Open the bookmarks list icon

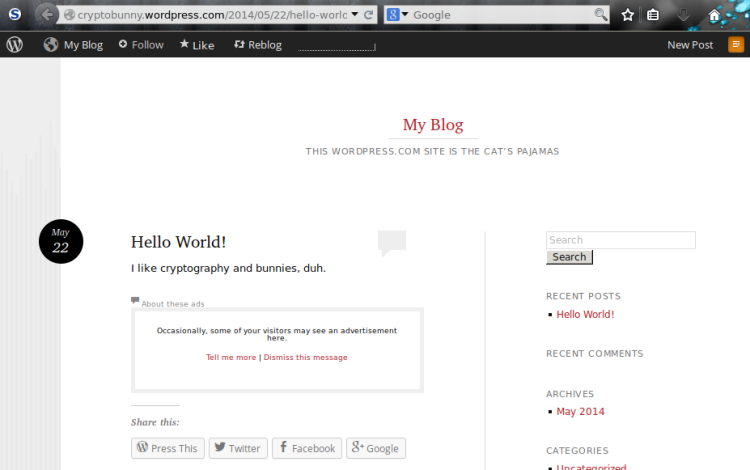pos(653,15)
